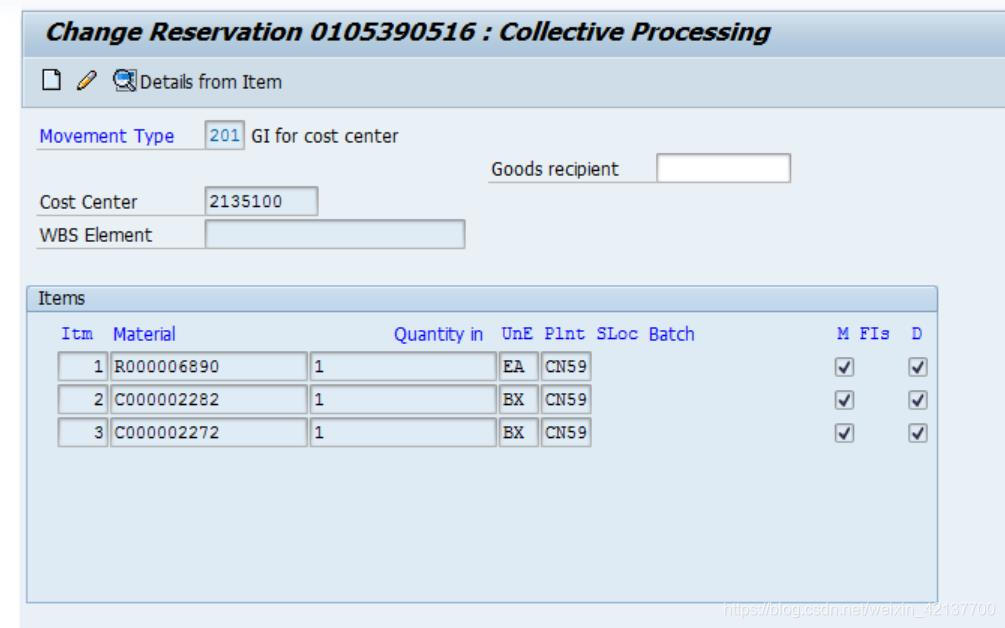The height and width of the screenshot is (628, 1005).
Task: Select material cell R000006890
Action: (208, 367)
